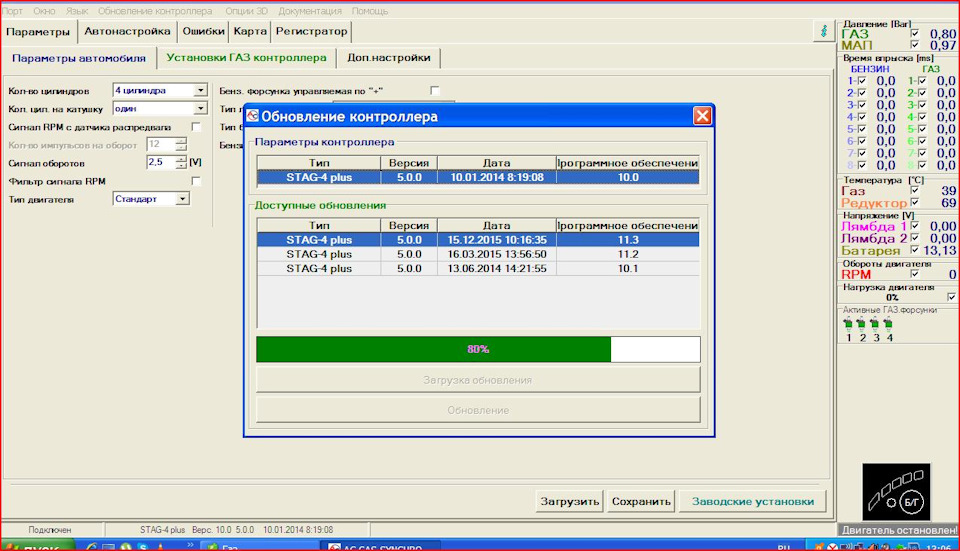Viewport: 960px width, 551px height.
Task: Click the Кол-во импульсов на оборот field
Action: click(161, 144)
